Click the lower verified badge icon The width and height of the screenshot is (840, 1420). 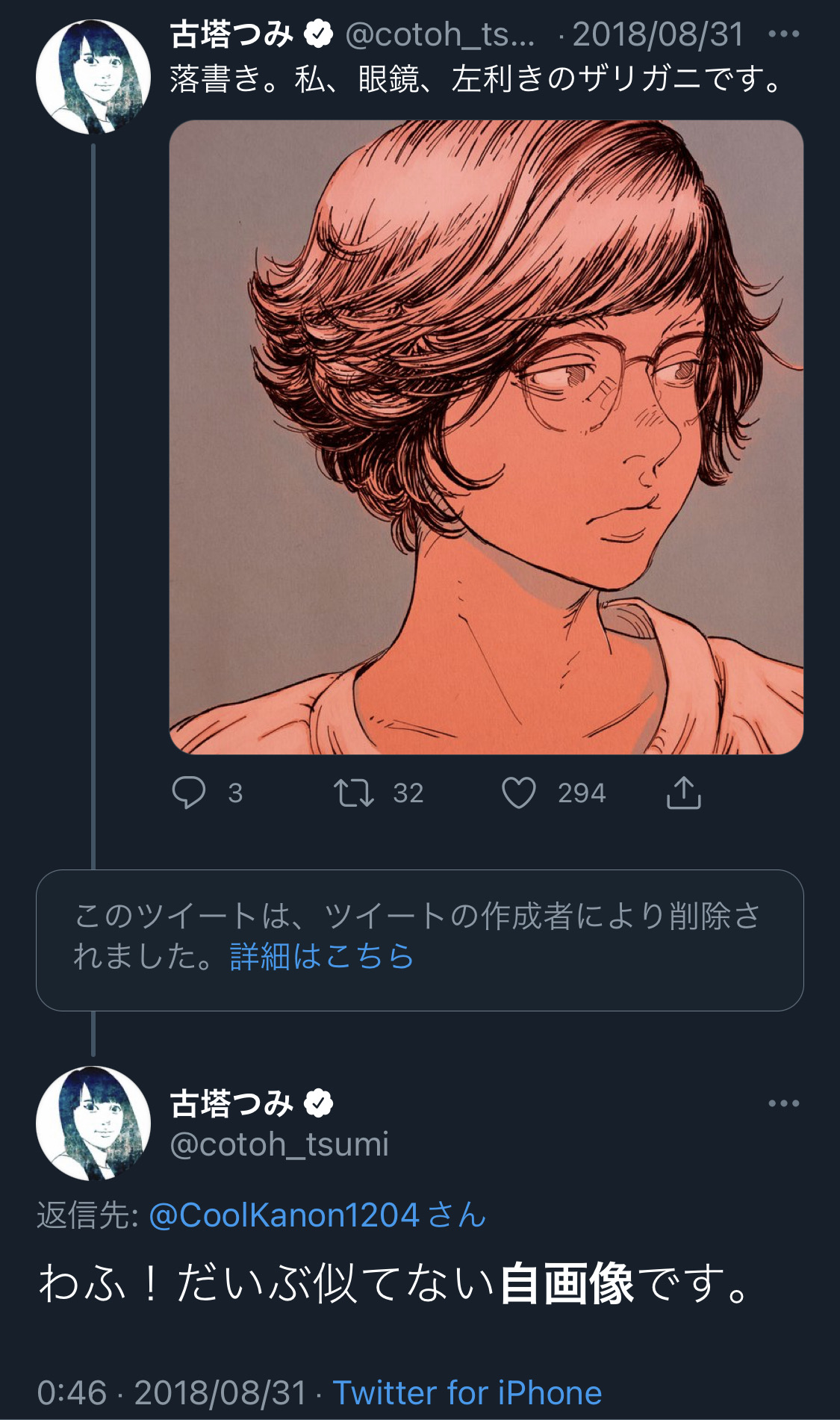tap(319, 1103)
